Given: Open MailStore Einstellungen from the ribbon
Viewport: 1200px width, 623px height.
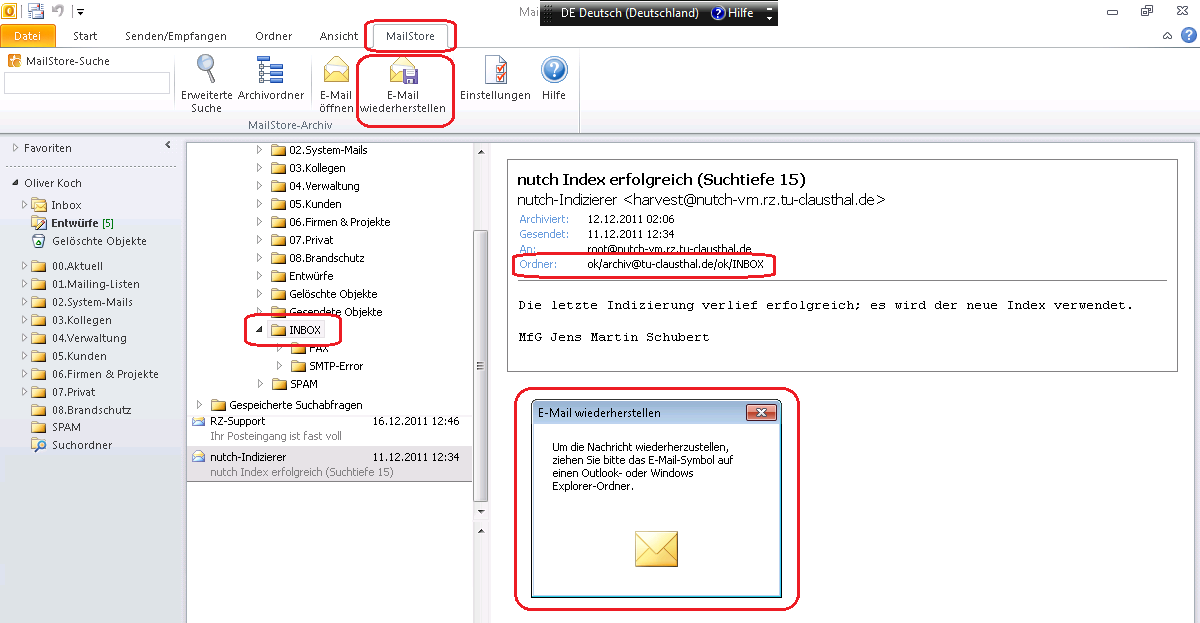Looking at the screenshot, I should pos(495,78).
